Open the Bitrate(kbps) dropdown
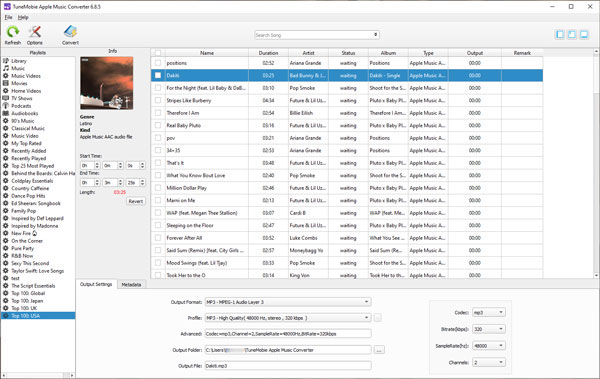Viewport: 600px width, 379px height. 489,329
